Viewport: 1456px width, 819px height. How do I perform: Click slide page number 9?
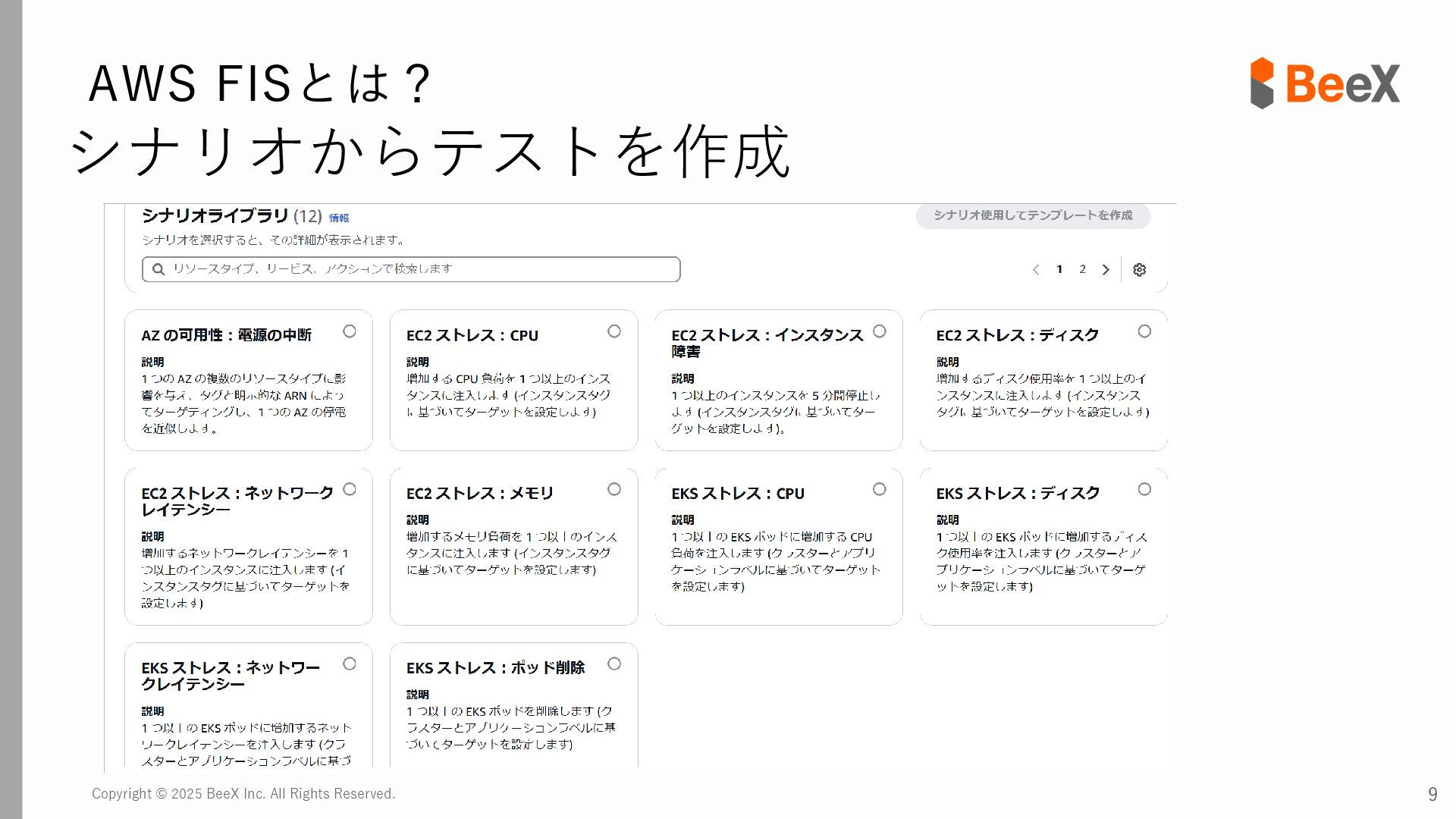[x=1432, y=794]
